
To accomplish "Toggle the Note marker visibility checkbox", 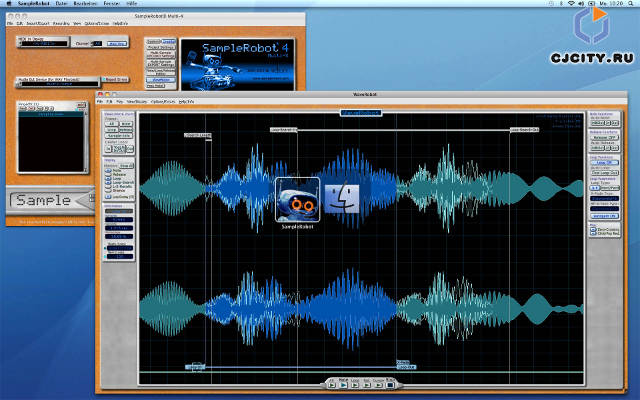I will (x=108, y=171).
